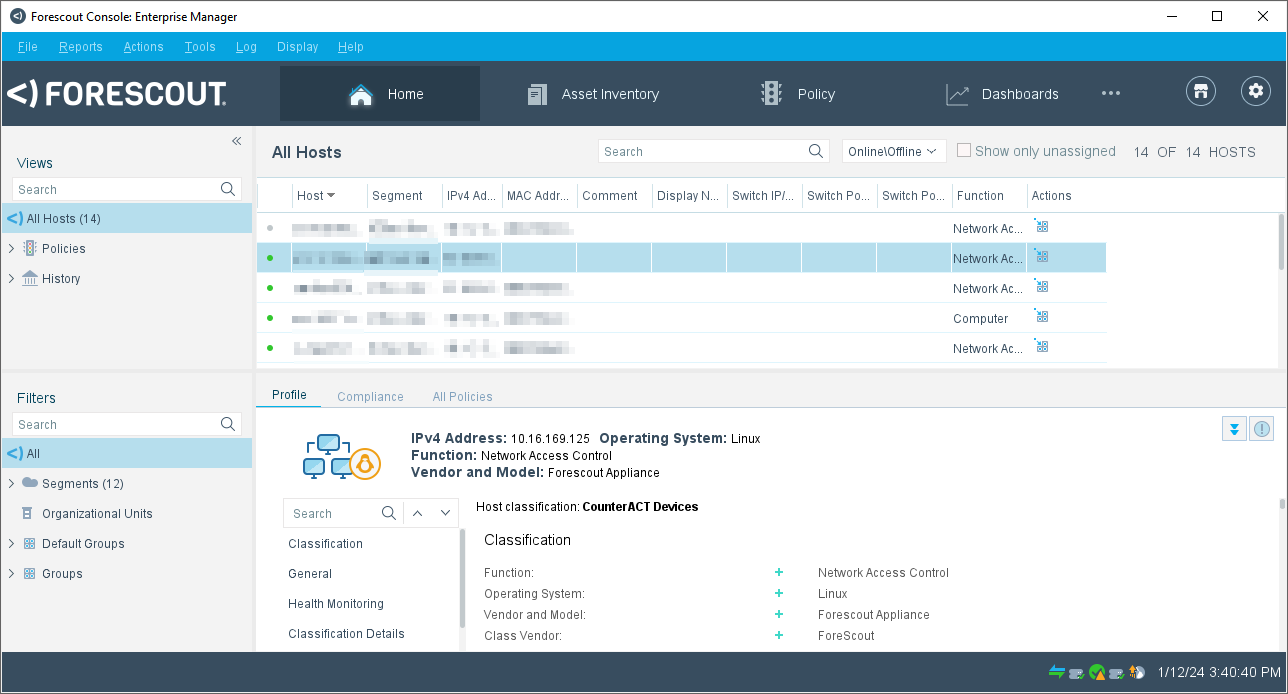Click the plus icon next to Operating System

(x=779, y=594)
